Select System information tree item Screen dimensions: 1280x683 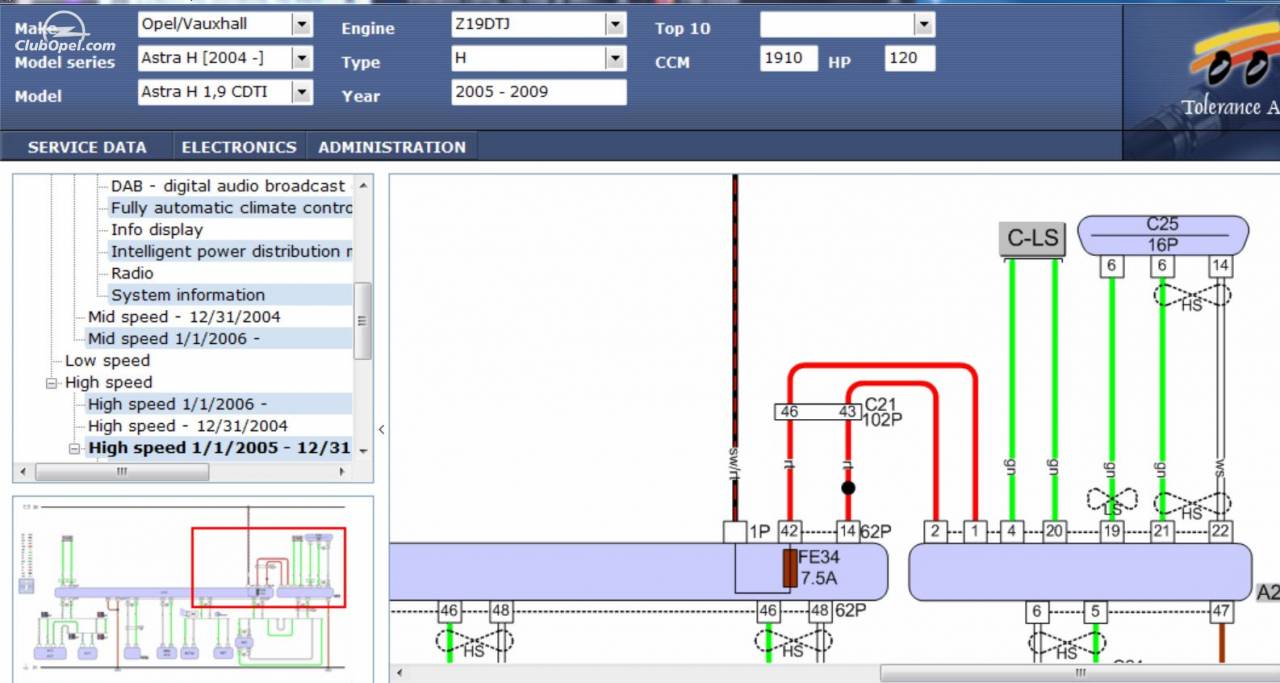188,295
